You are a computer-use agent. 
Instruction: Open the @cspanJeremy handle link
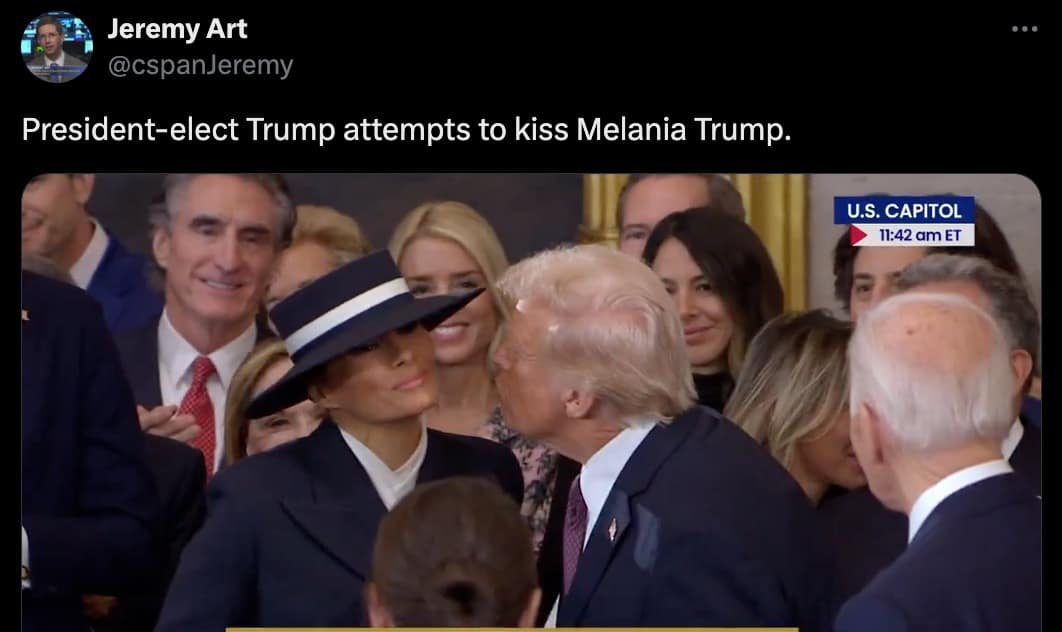click(x=200, y=65)
